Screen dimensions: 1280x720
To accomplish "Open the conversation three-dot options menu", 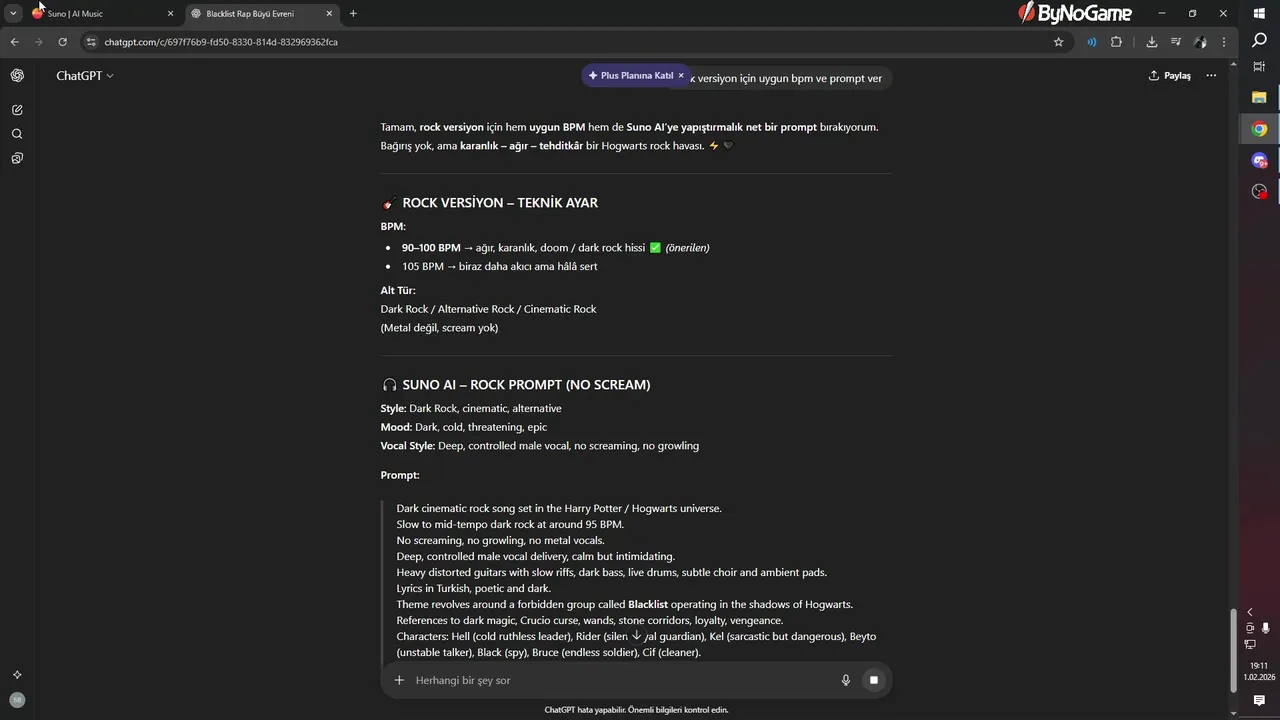I will [x=1211, y=76].
